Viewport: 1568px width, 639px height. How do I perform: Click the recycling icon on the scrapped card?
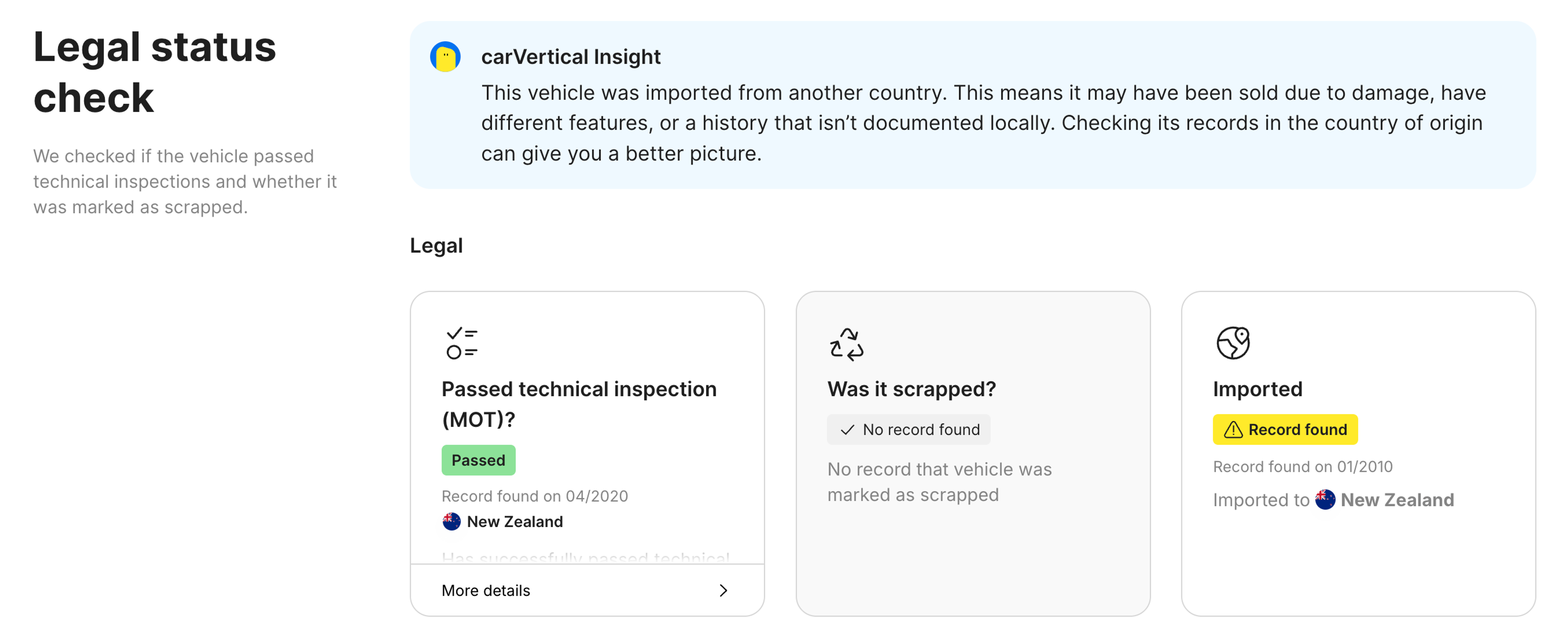tap(847, 344)
